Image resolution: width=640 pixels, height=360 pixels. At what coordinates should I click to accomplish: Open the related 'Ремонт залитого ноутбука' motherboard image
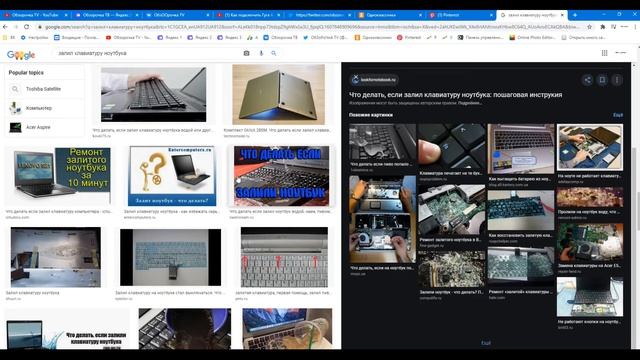click(x=451, y=210)
